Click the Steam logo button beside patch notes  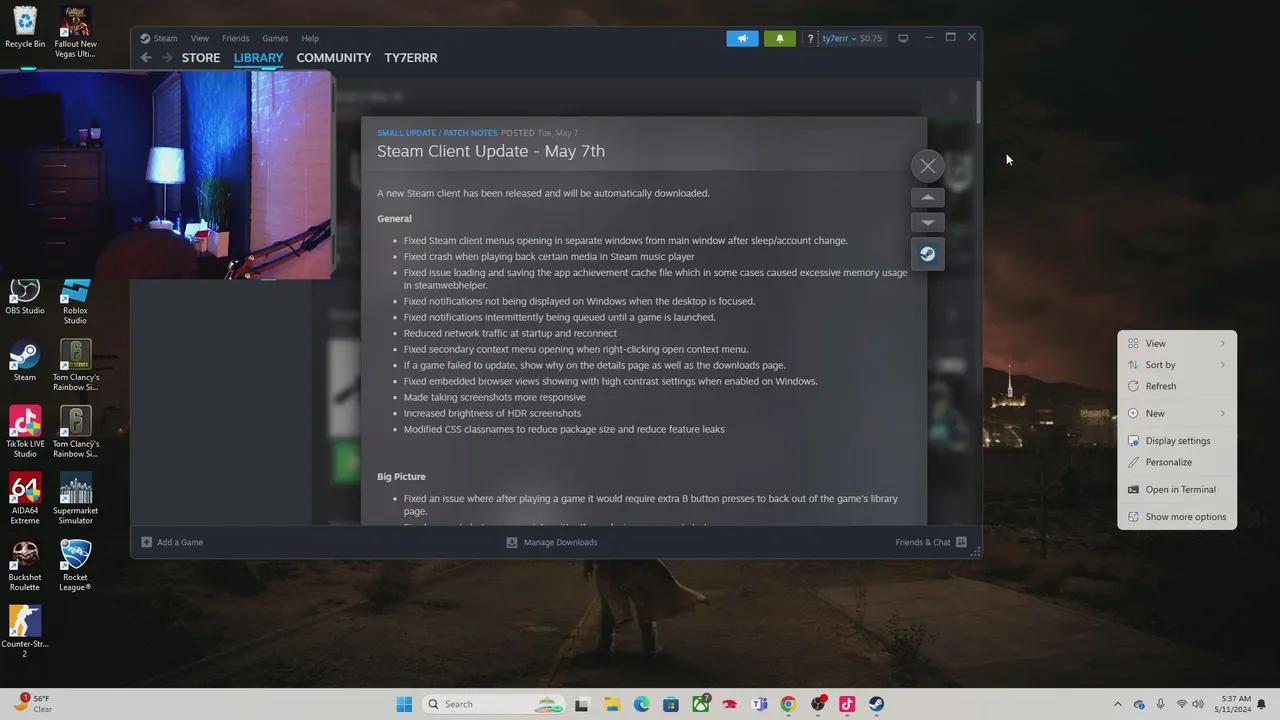tap(928, 254)
